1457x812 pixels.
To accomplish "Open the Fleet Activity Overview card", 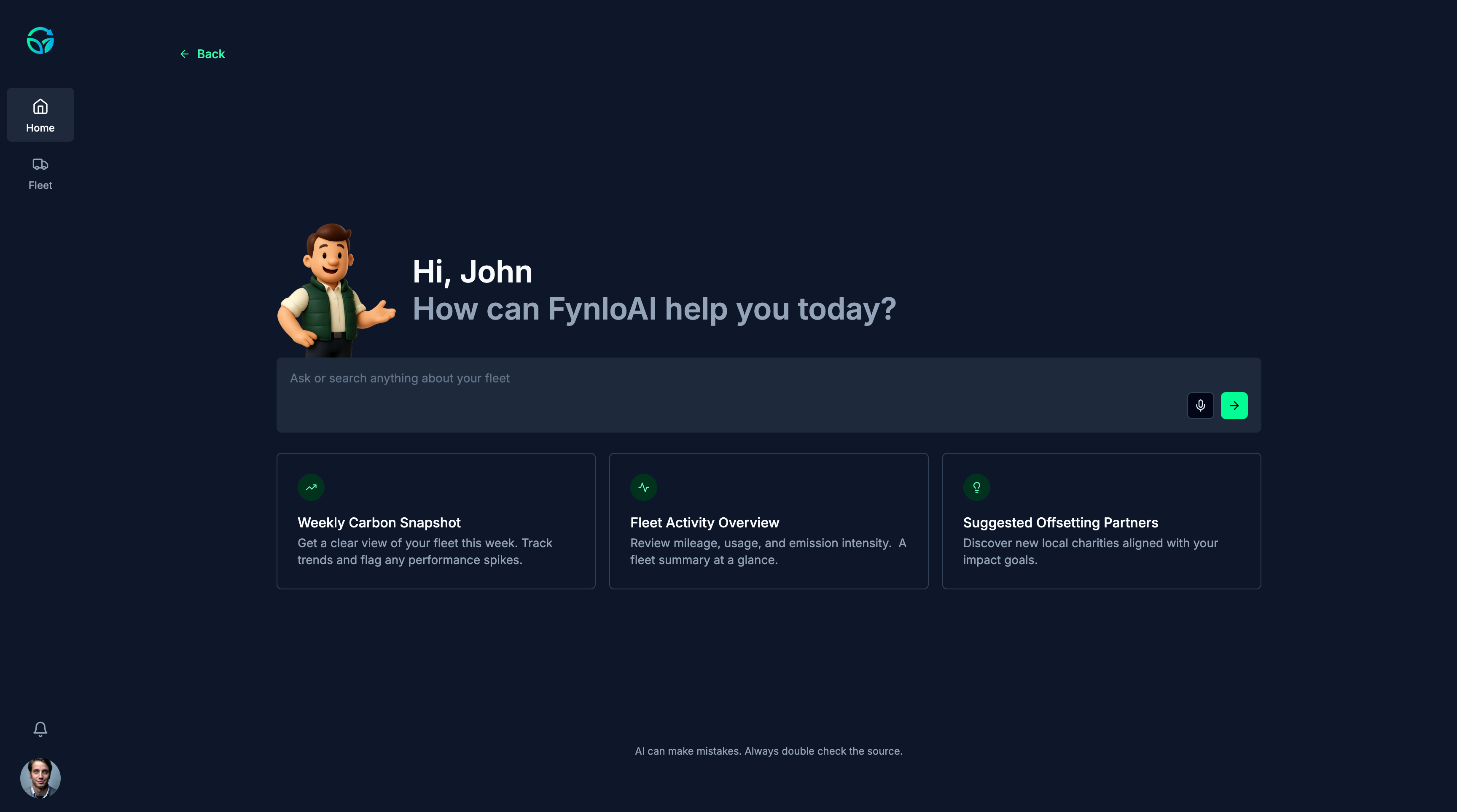I will (x=768, y=521).
